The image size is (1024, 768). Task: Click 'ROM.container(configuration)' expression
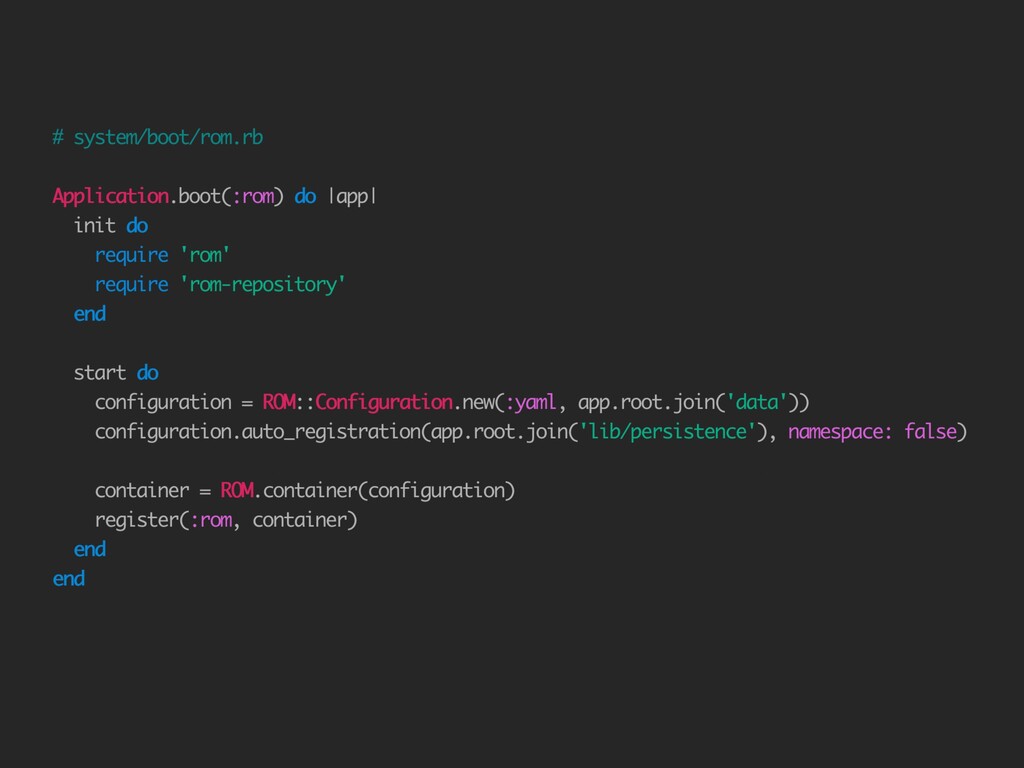368,490
